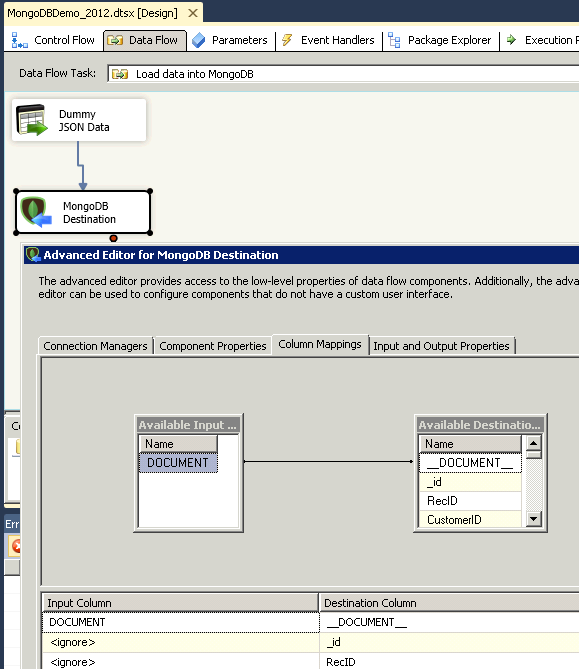Click the Execution green arrow icon

pos(511,40)
